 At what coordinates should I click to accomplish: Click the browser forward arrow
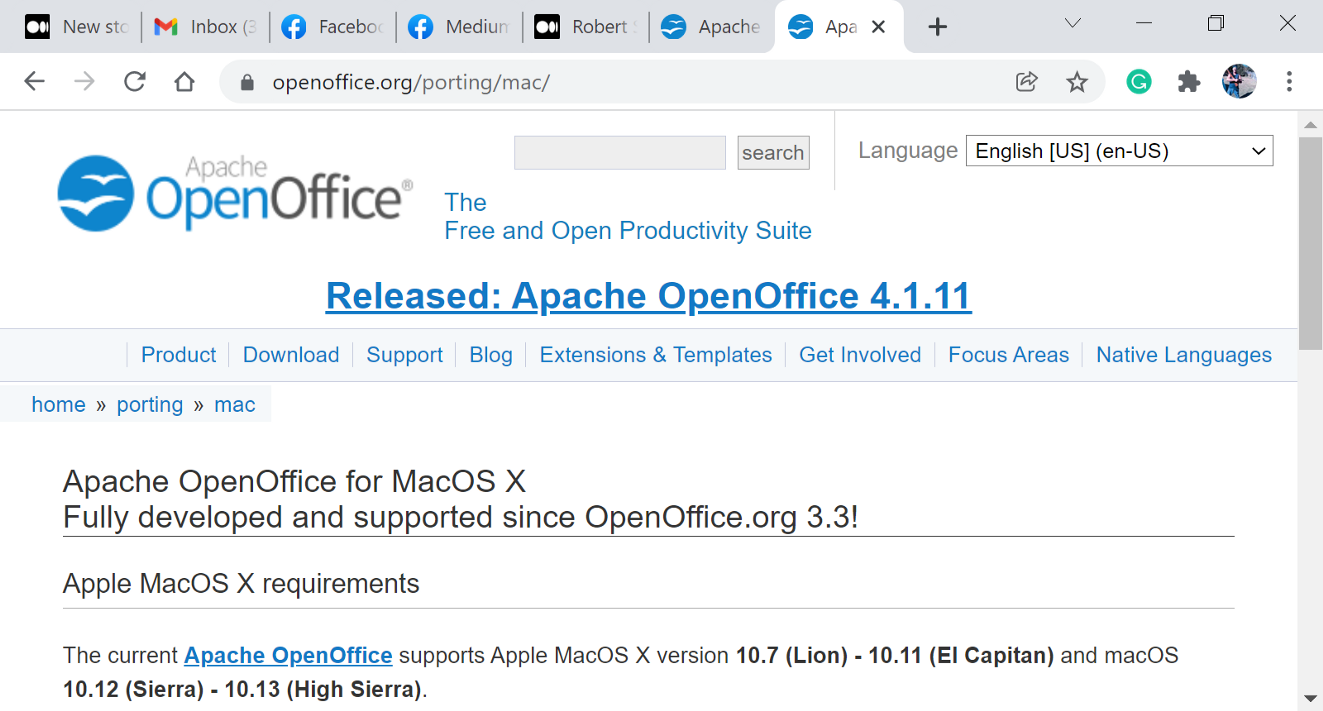click(85, 82)
